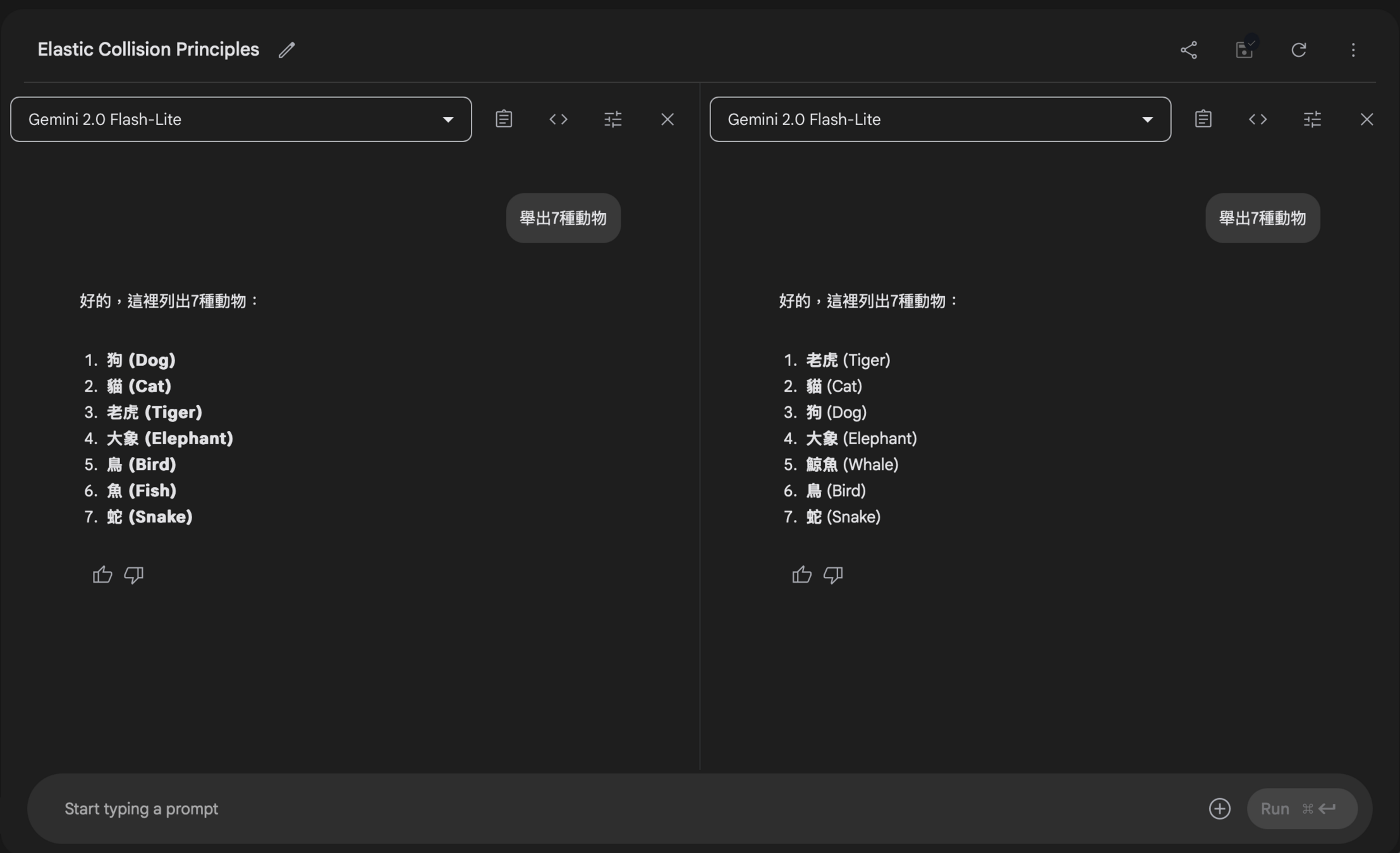Viewport: 1400px width, 853px height.
Task: Thumbs up the left response
Action: (x=102, y=574)
